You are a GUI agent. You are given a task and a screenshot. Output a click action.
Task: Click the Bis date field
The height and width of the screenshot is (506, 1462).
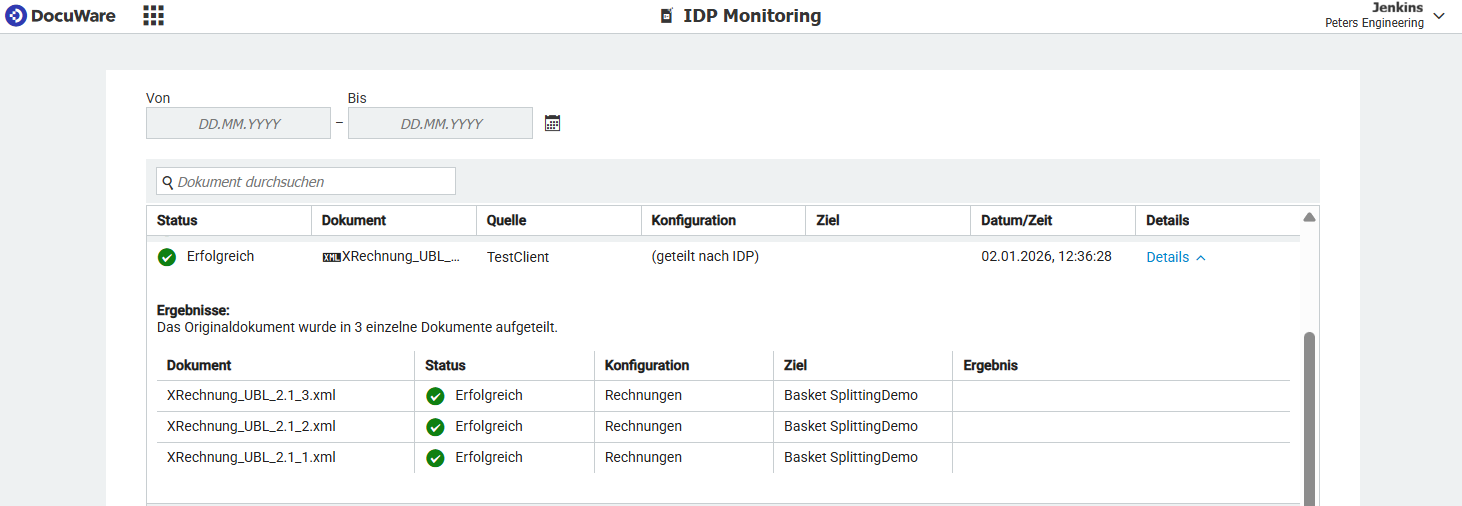tap(440, 124)
